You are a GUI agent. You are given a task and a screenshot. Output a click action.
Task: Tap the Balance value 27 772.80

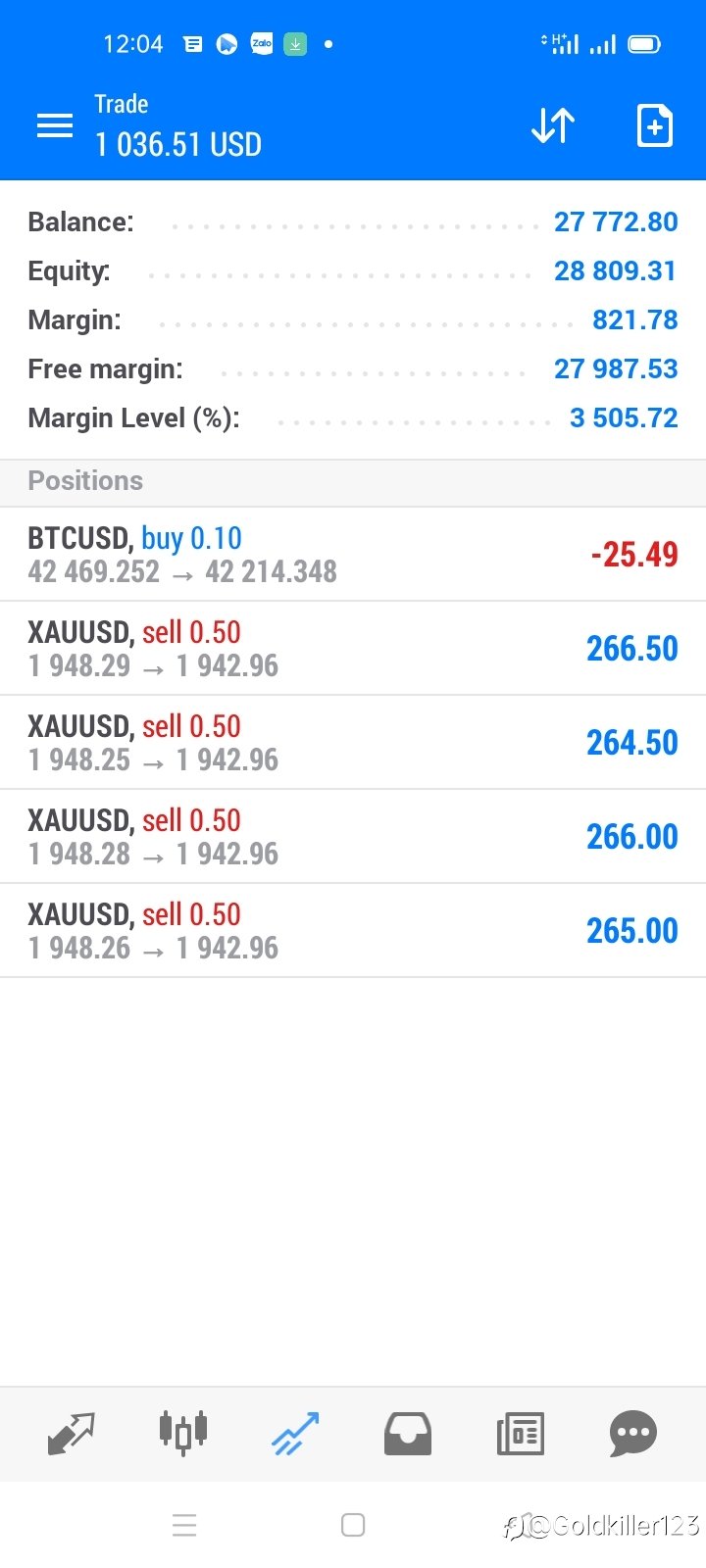616,221
